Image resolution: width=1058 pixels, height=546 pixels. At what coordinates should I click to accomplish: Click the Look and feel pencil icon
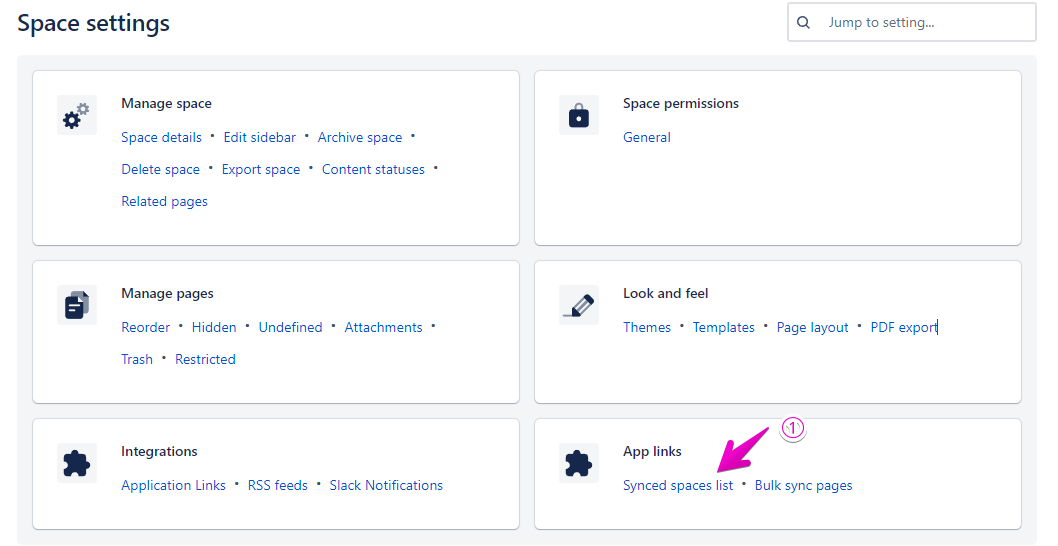pos(579,305)
